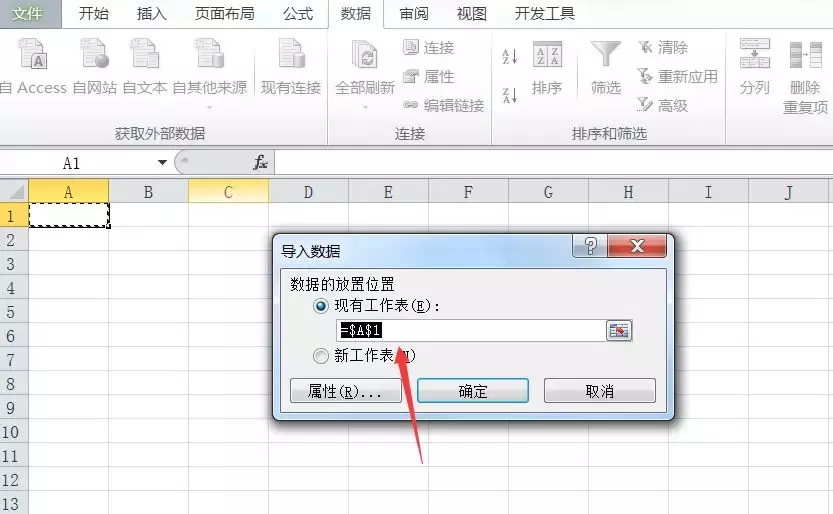Viewport: 833px width, 514px height.
Task: Click Connections (连接) in ribbon
Action: [x=428, y=48]
